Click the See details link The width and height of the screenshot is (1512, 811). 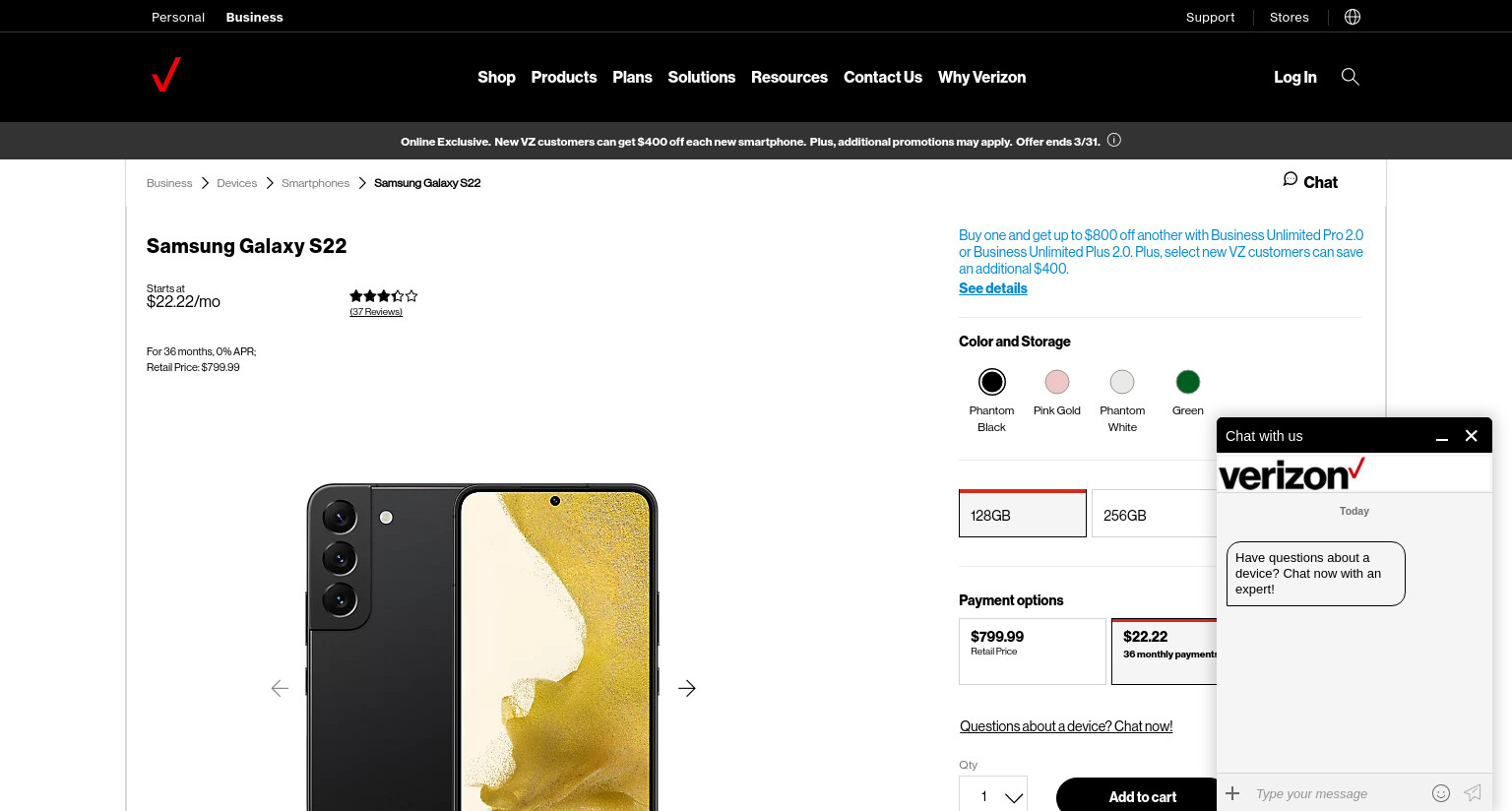[x=993, y=288]
